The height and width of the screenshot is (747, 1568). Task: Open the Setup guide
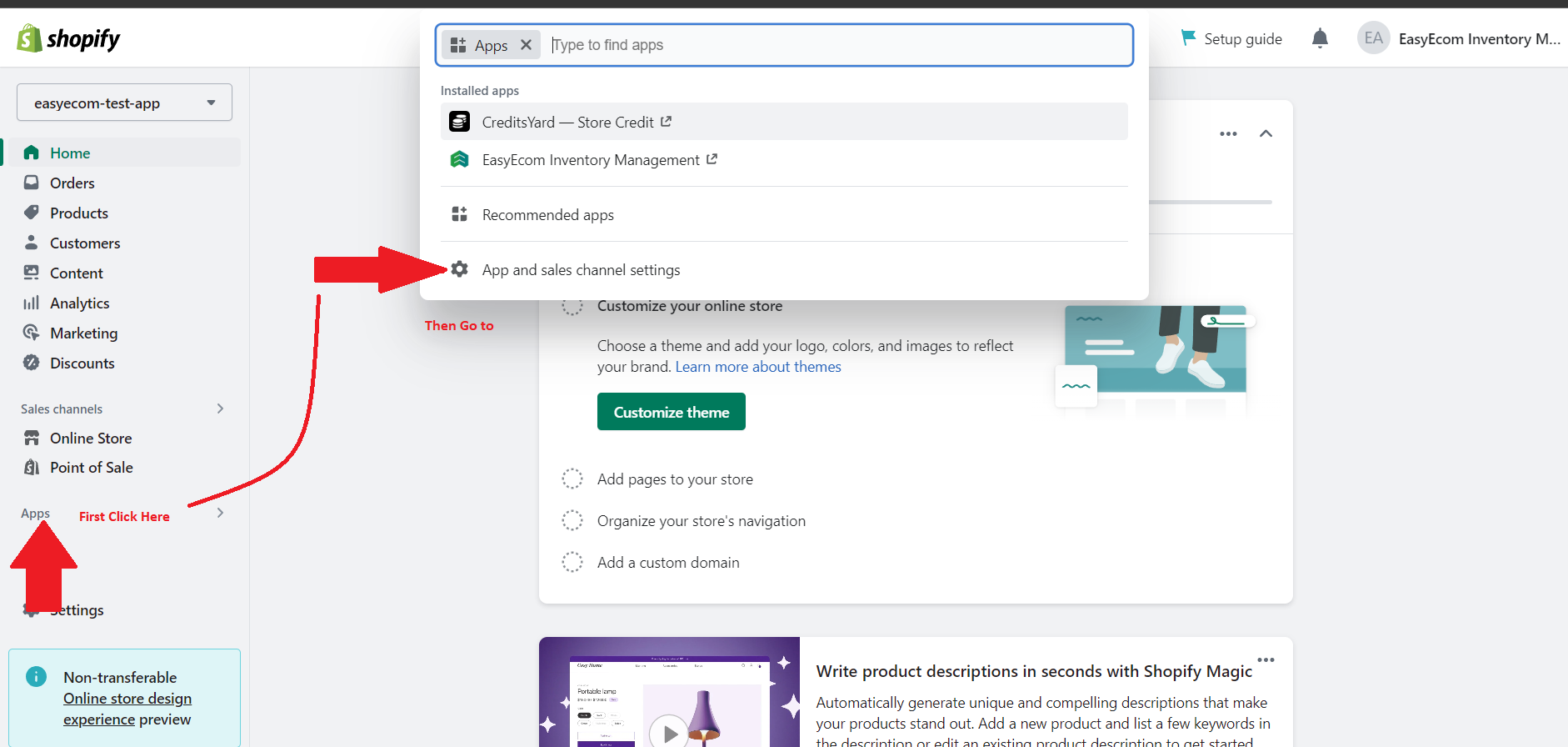(x=1231, y=38)
